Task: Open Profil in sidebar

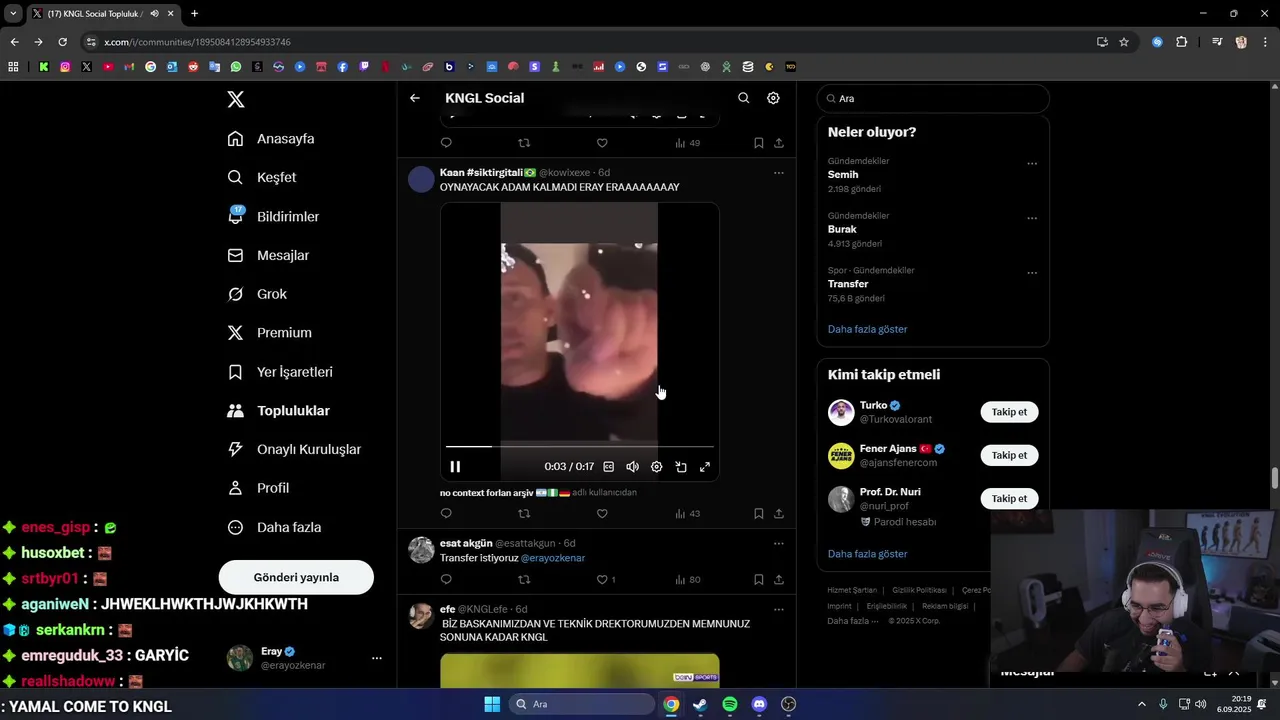Action: 258,488
